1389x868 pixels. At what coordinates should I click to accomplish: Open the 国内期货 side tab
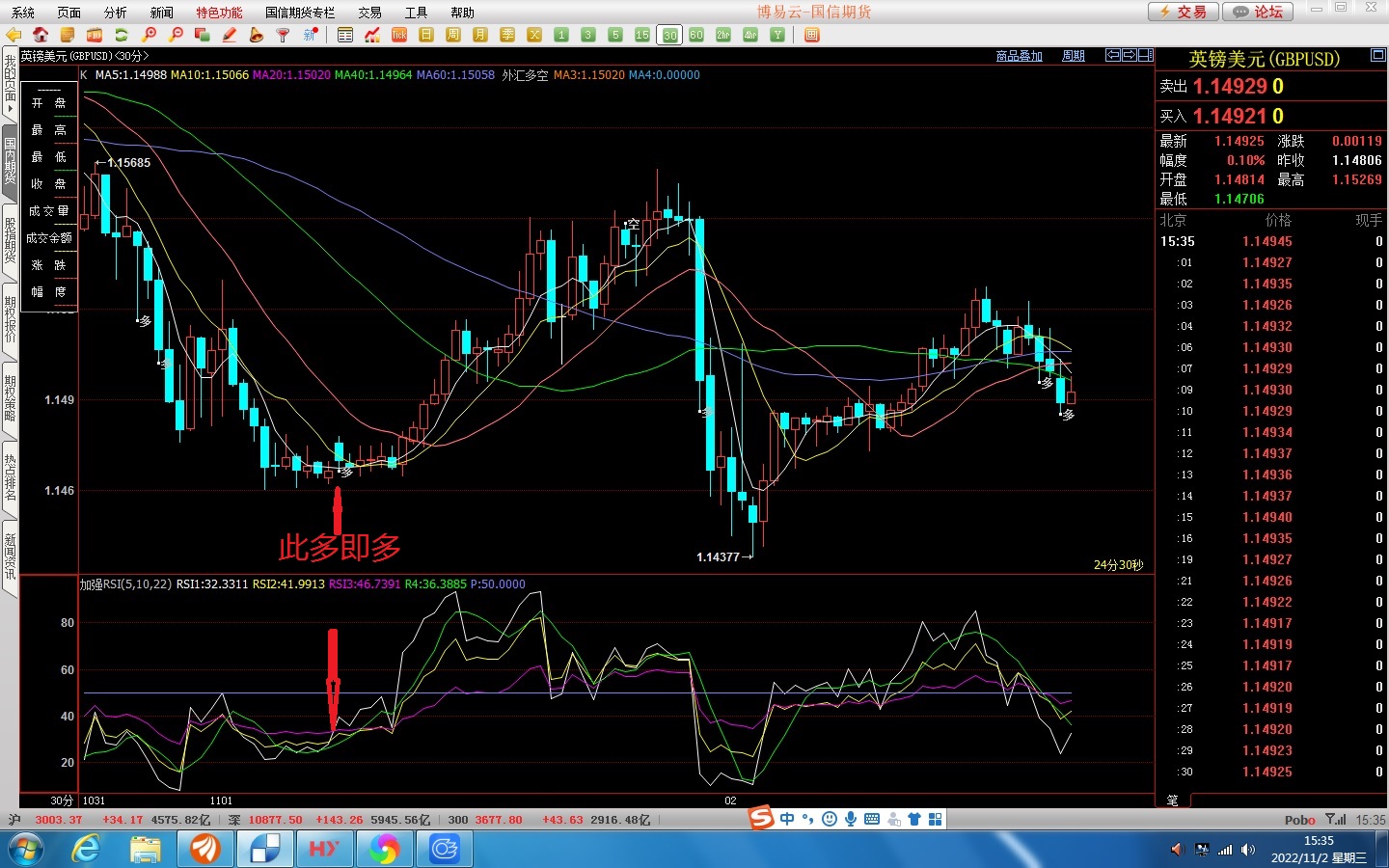tap(10, 162)
